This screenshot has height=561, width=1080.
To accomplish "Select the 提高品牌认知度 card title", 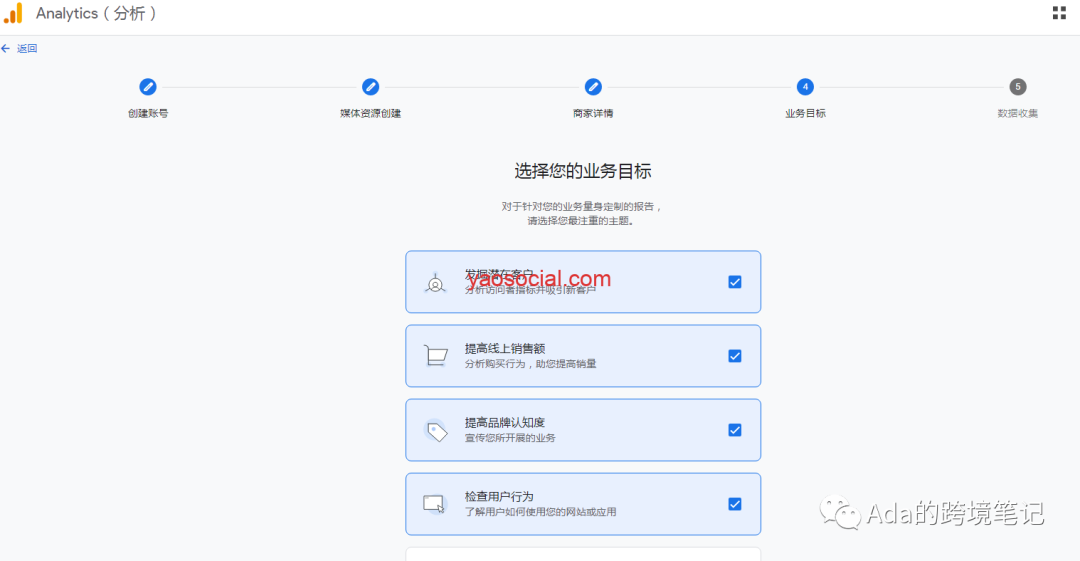I will point(505,422).
